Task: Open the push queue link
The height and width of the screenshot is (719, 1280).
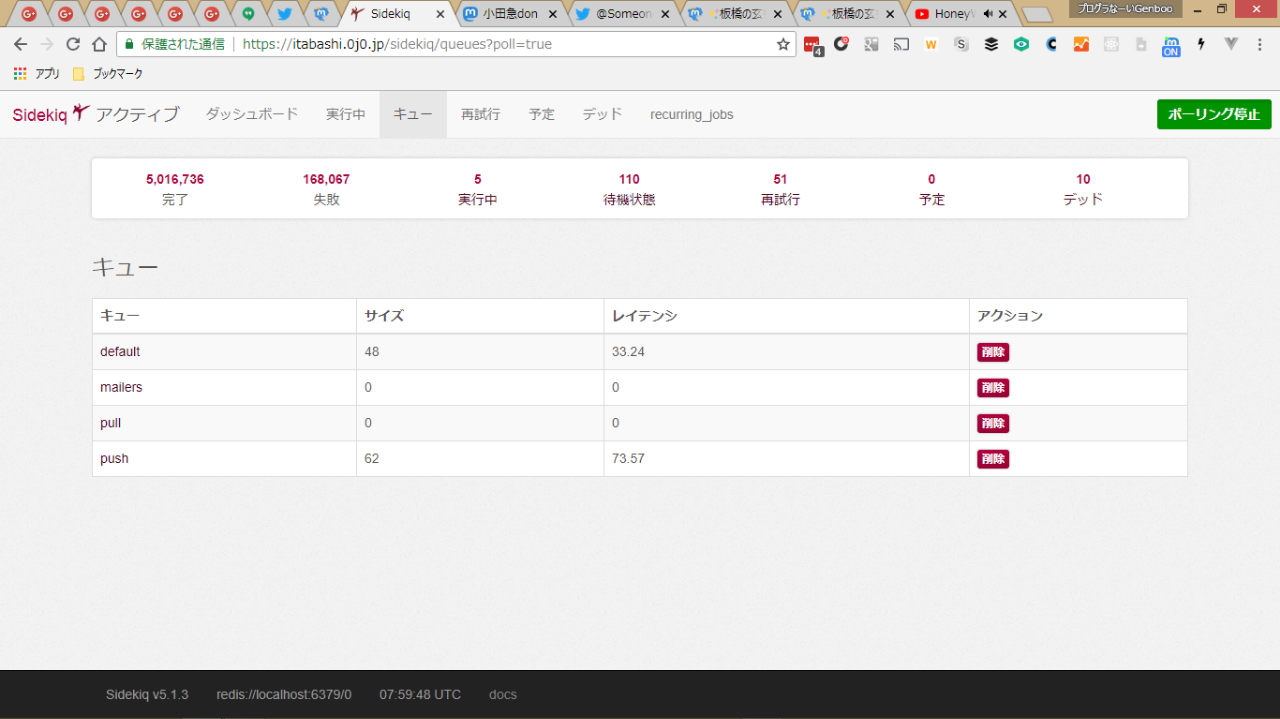Action: coord(114,459)
